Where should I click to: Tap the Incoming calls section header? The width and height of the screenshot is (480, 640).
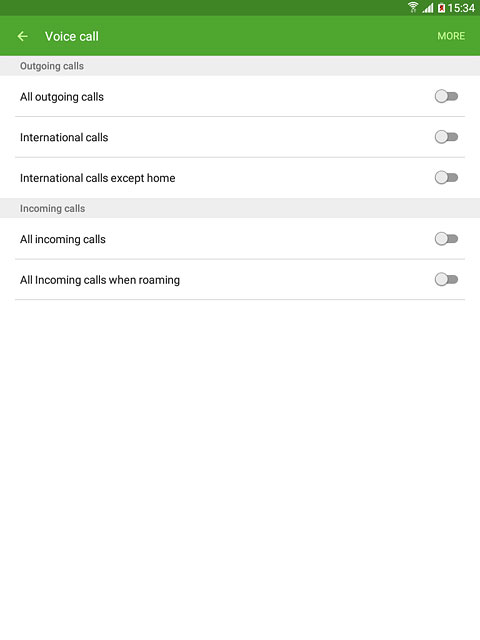click(53, 208)
